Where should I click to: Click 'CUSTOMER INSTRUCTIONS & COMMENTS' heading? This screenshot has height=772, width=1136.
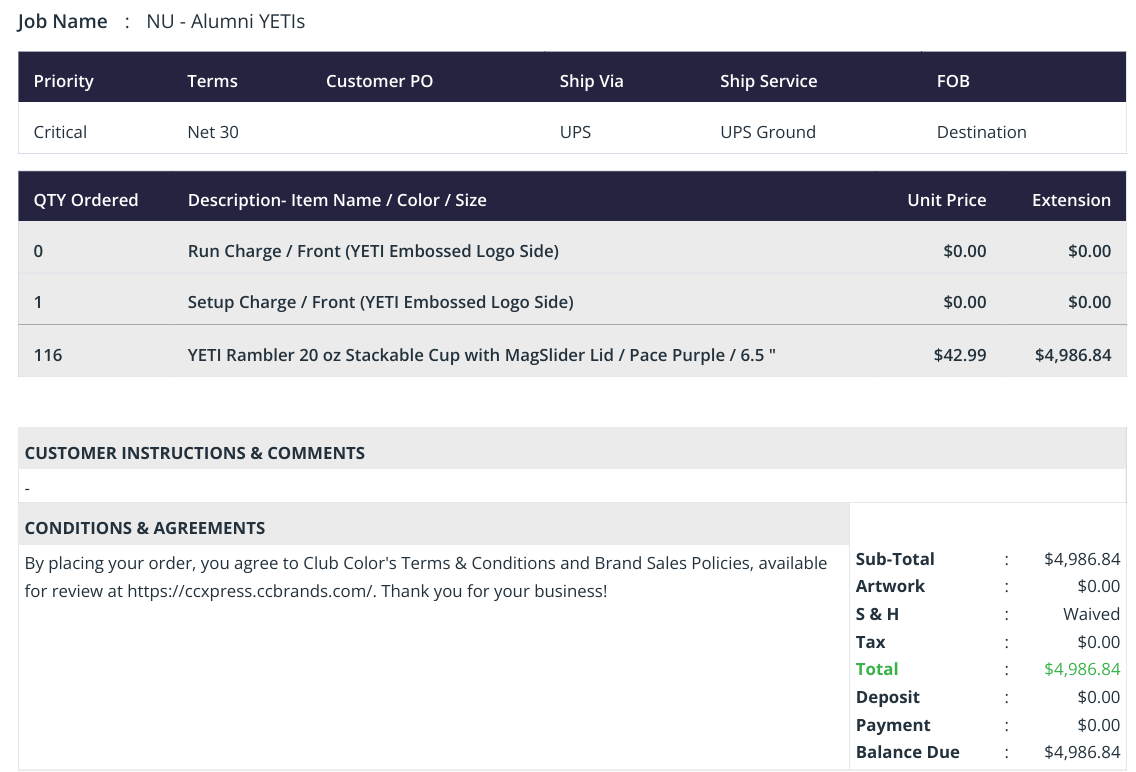point(195,453)
